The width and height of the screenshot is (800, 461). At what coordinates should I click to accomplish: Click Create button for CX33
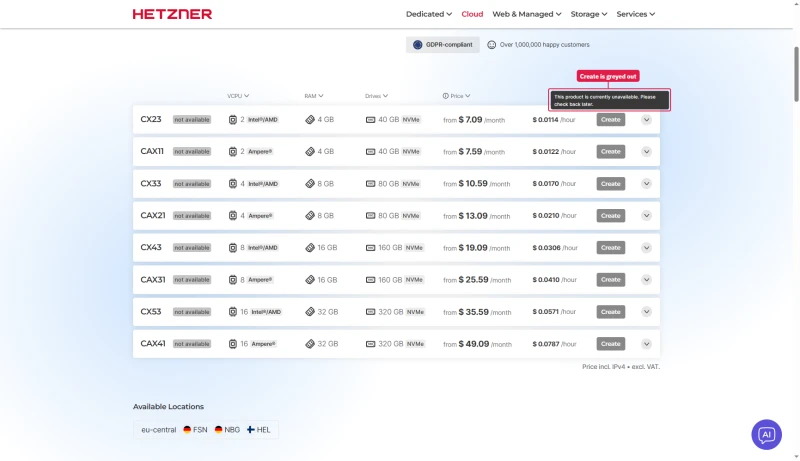click(611, 184)
